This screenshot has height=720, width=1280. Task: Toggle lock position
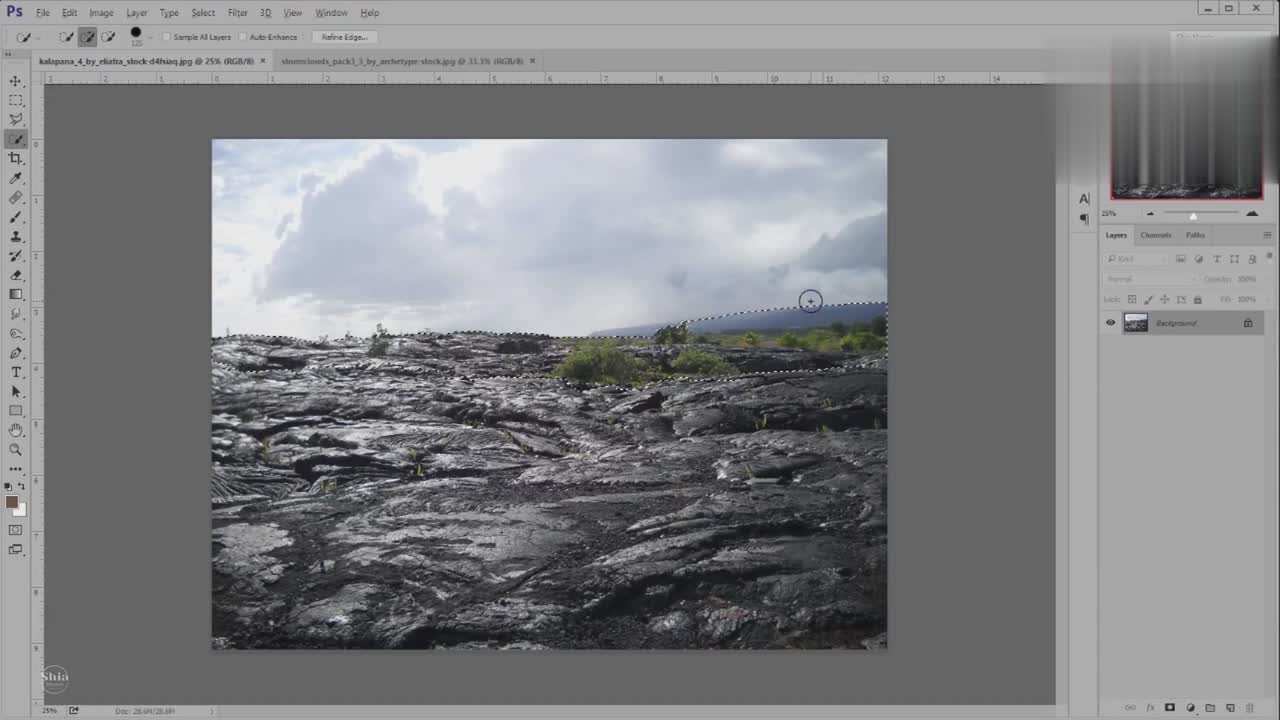(x=1164, y=299)
